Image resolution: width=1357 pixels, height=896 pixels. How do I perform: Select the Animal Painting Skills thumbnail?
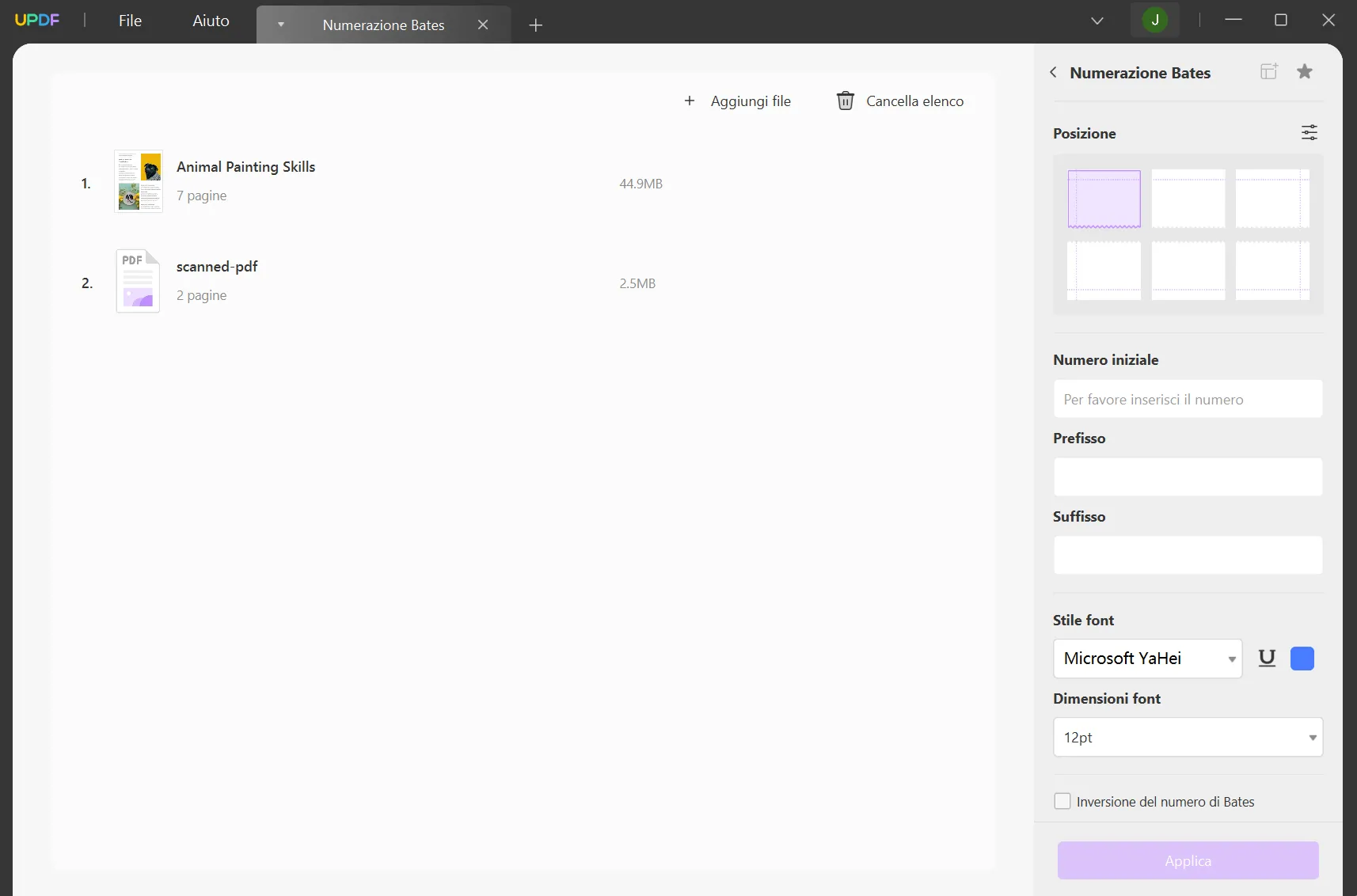139,181
